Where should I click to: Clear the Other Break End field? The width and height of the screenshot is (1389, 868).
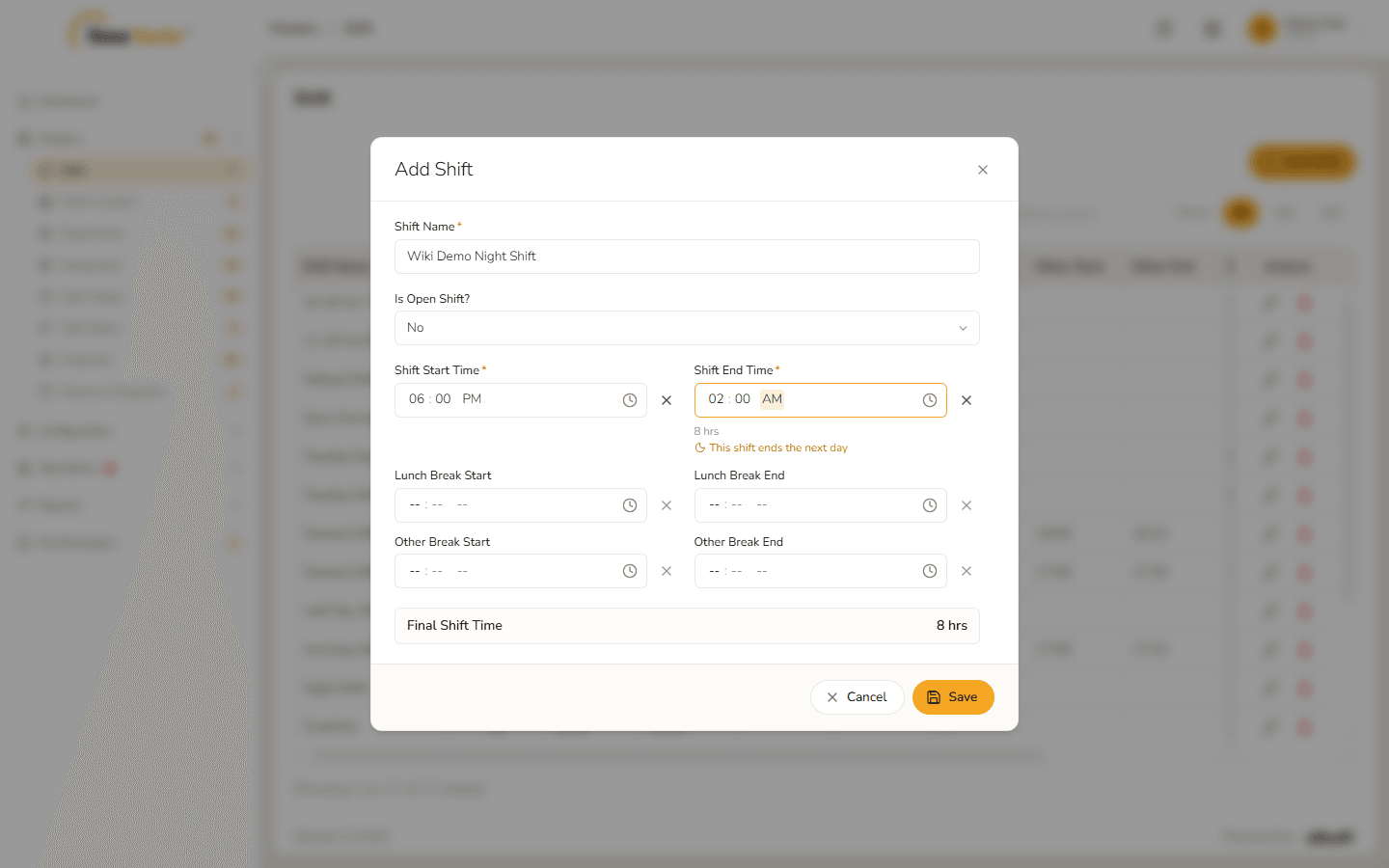pos(967,571)
